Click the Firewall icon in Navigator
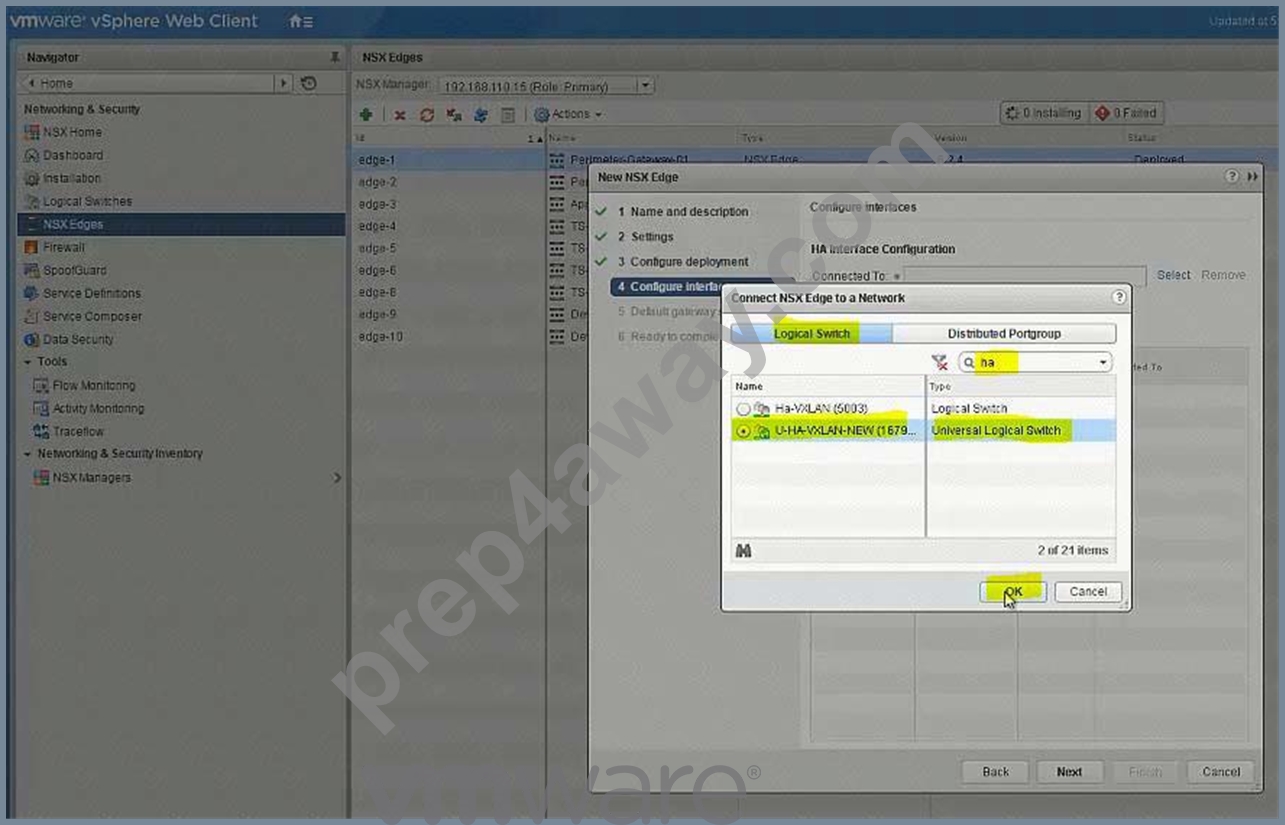 point(31,247)
